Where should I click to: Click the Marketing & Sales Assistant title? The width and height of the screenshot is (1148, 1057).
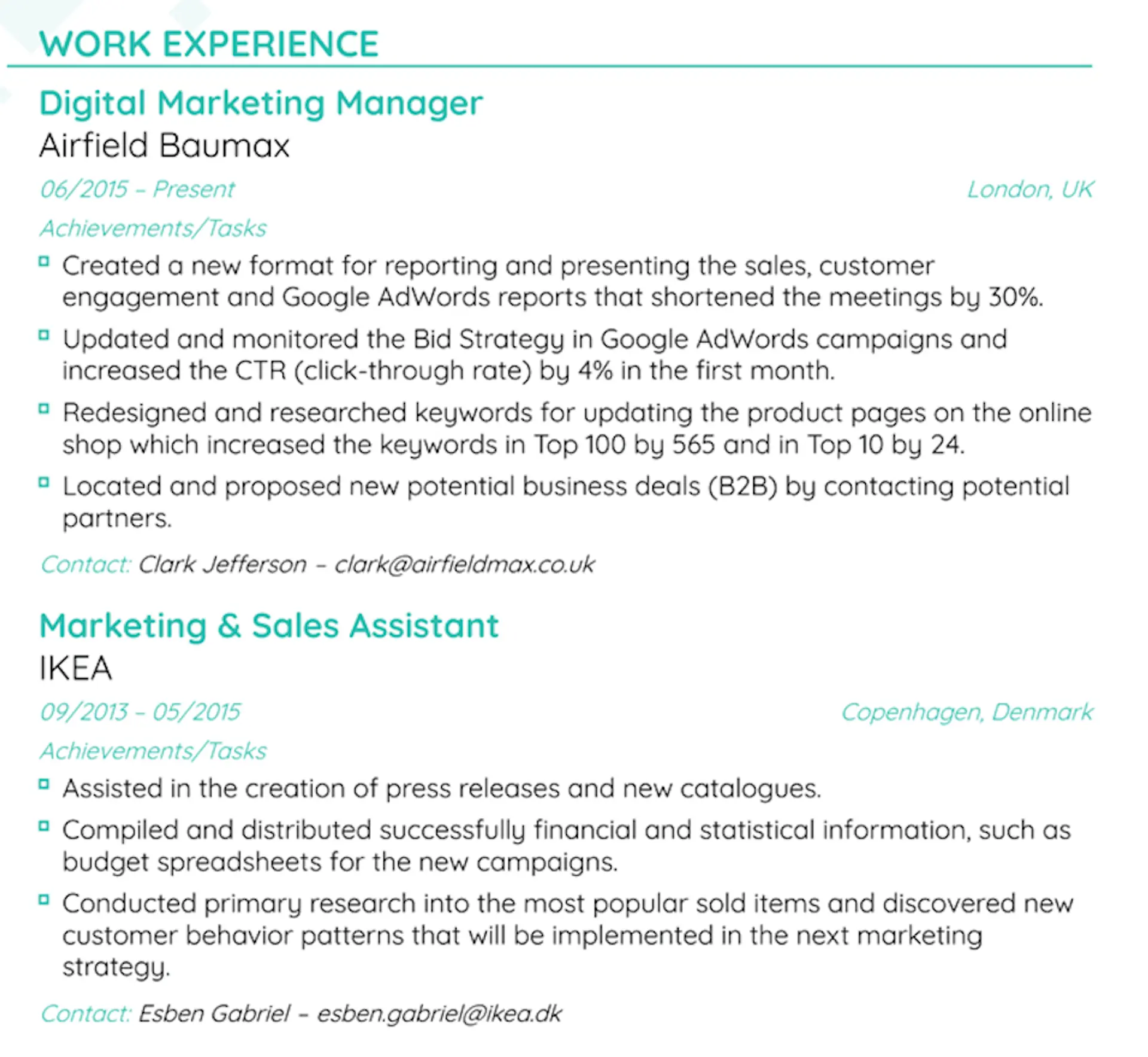pos(268,626)
